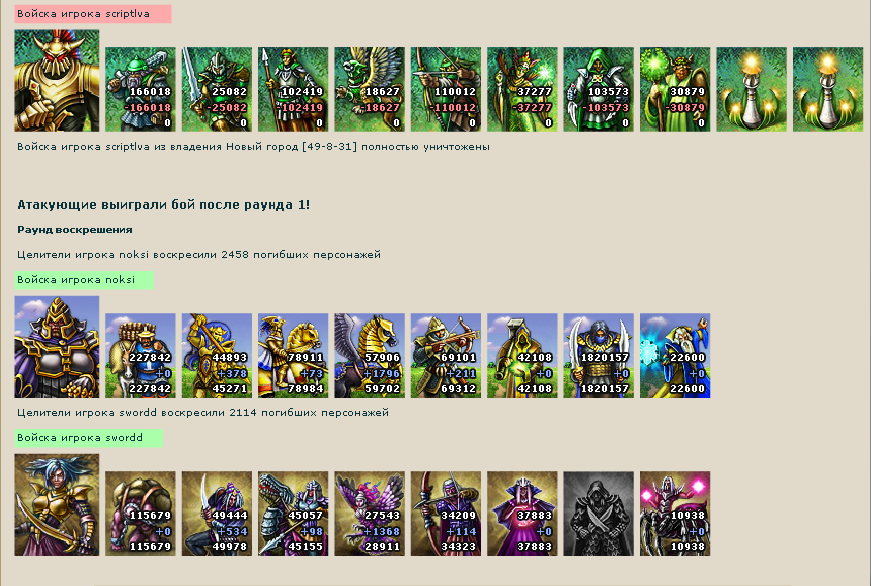Select swordd's dark elf archer with 34209
This screenshot has height=586, width=871.
[445, 514]
